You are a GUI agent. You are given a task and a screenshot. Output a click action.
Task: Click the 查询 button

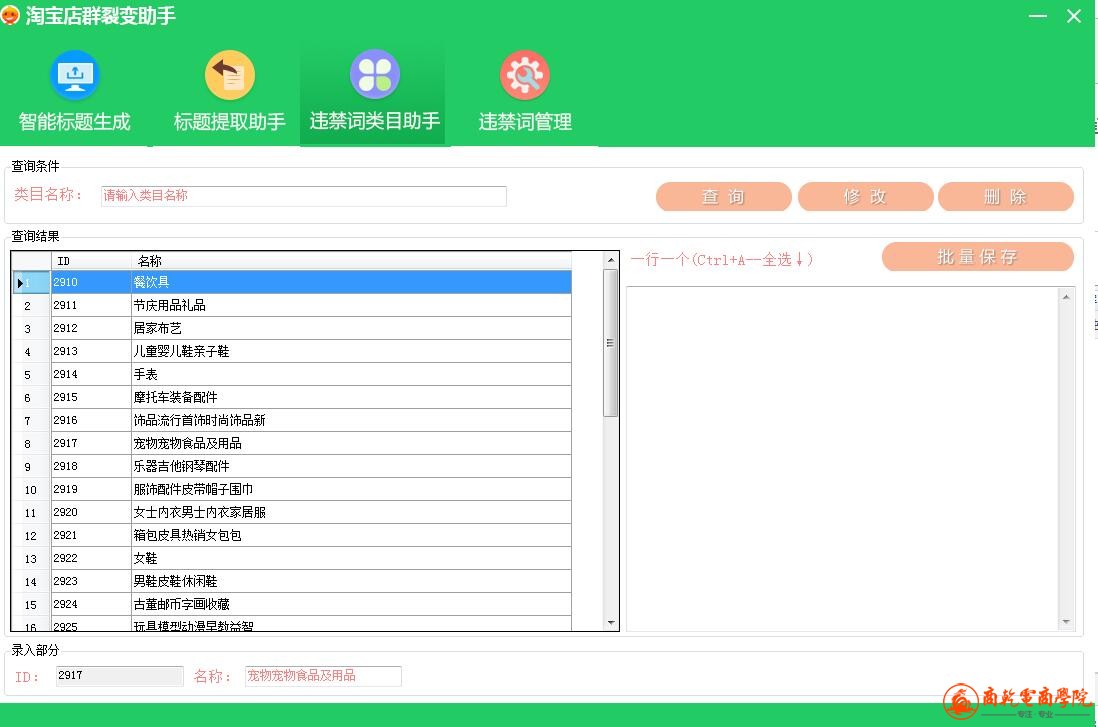click(723, 197)
